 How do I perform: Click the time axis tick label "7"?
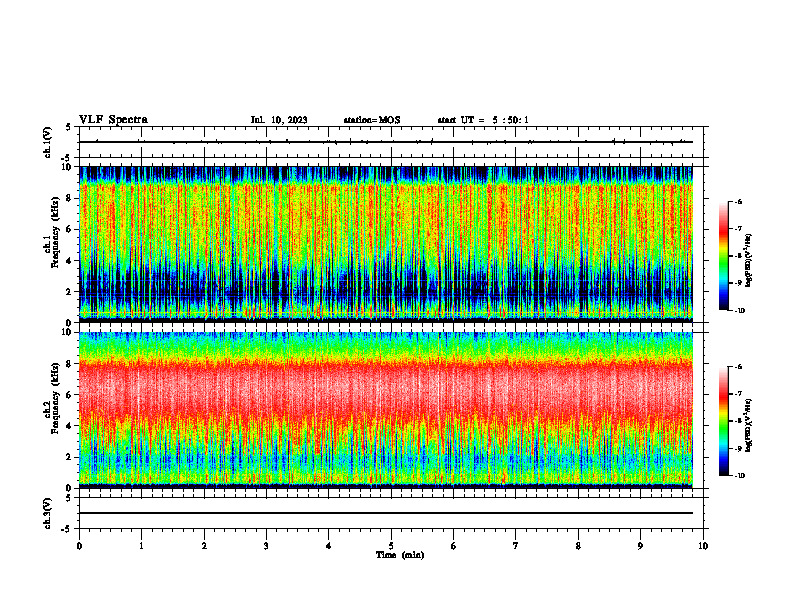coord(516,546)
